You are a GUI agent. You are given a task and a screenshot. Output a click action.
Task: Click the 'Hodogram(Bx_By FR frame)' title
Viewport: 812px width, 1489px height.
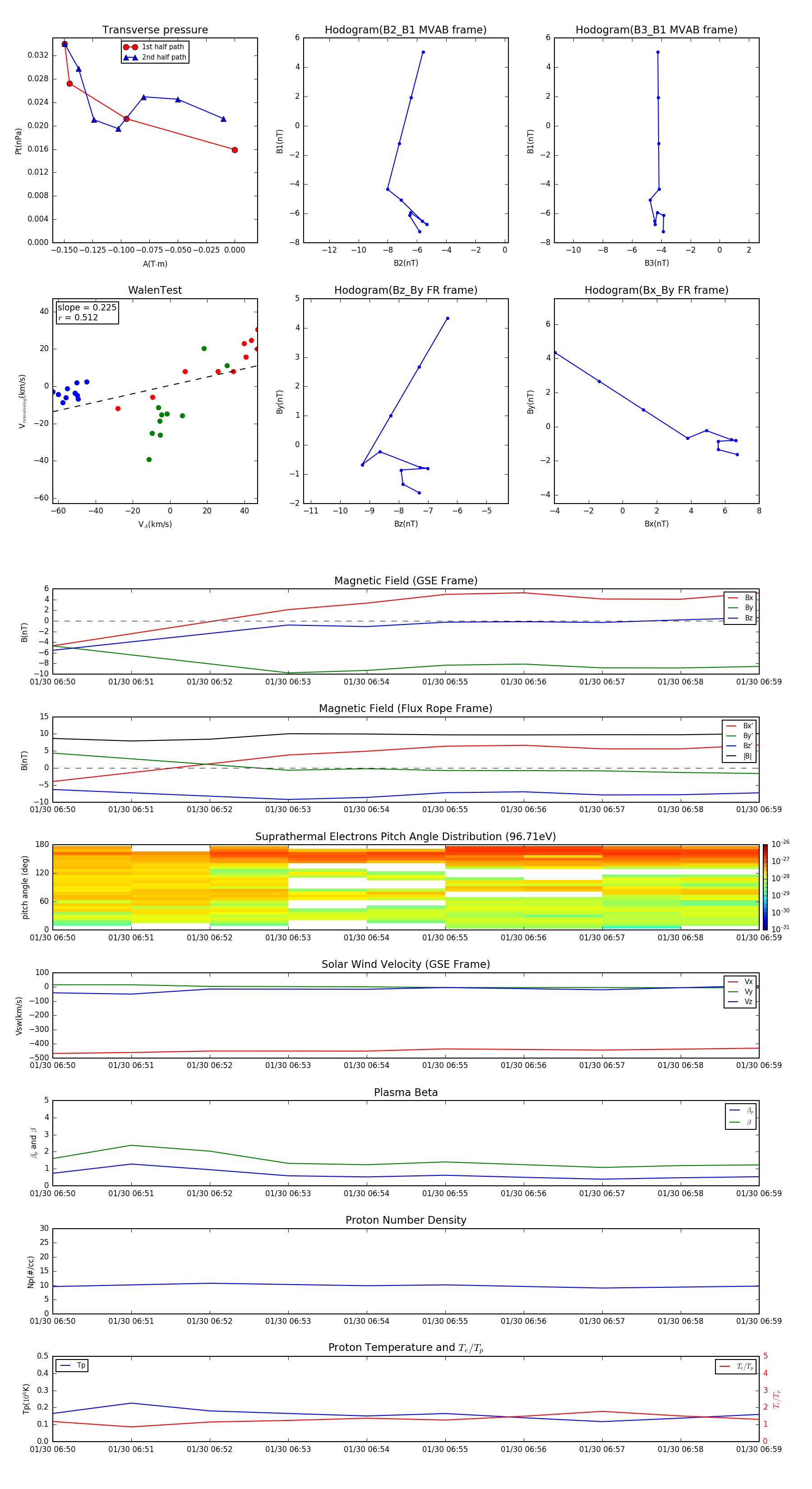[x=656, y=290]
